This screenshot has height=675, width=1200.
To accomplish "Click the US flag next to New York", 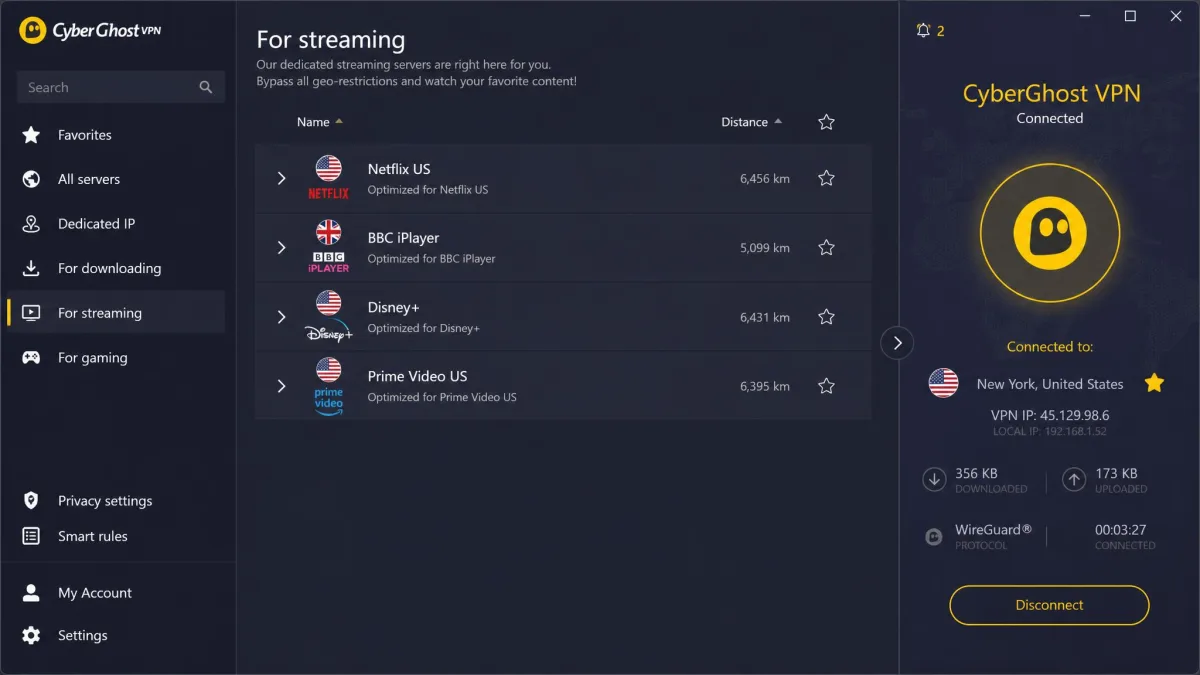I will (943, 383).
